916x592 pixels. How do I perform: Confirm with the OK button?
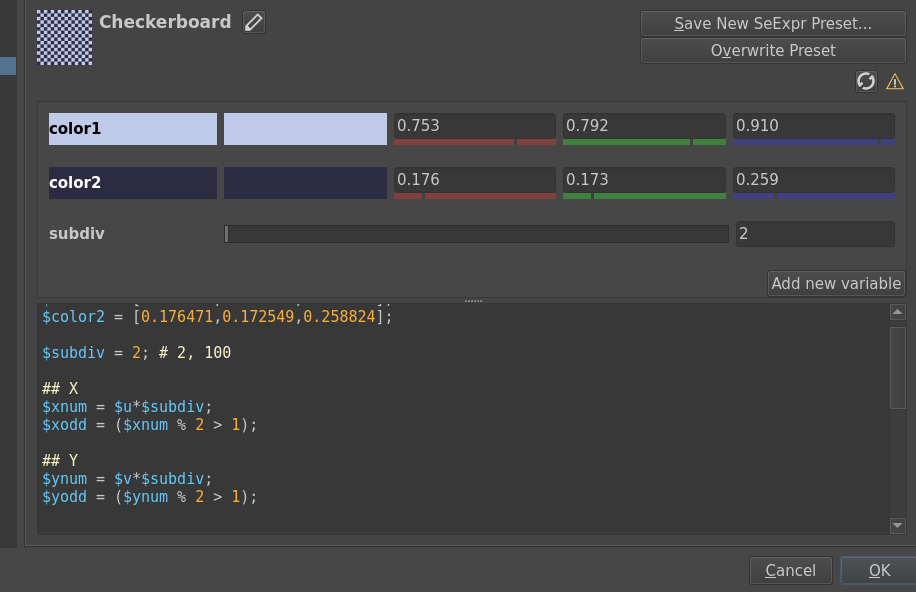(879, 570)
